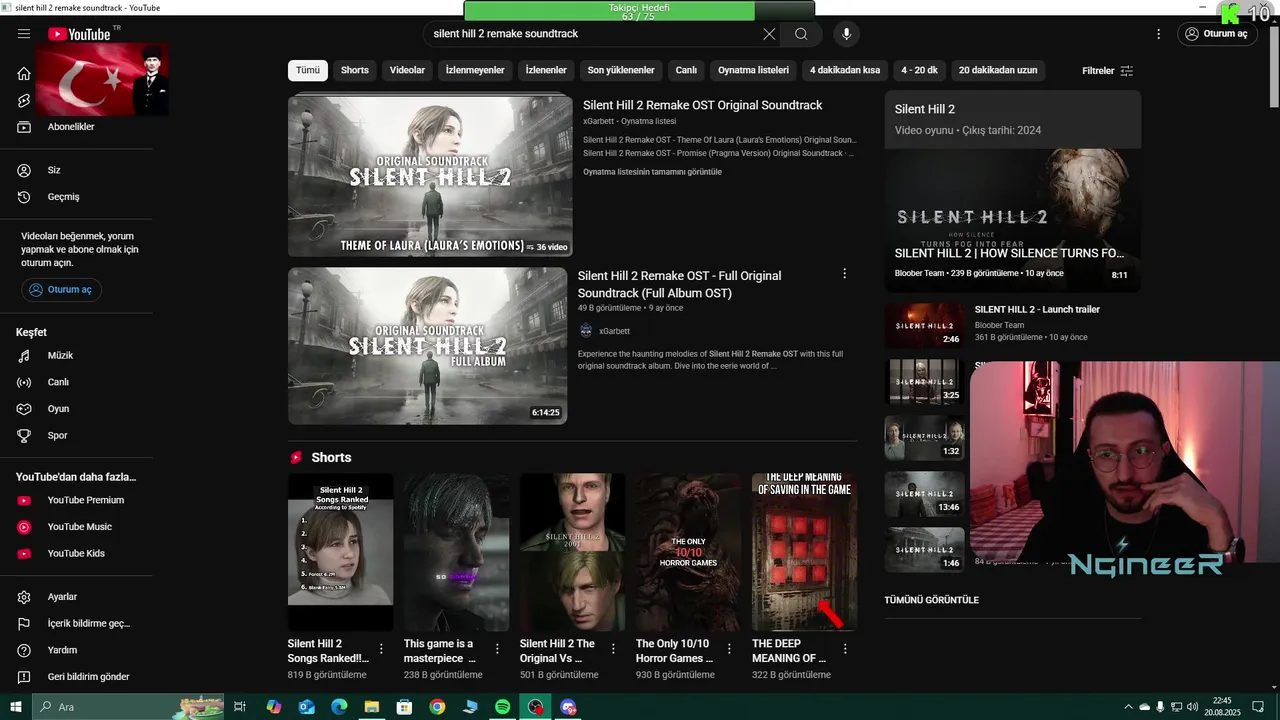Viewport: 1280px width, 720px height.
Task: Click Geri bildirim gönder in the sidebar
Action: [88, 677]
